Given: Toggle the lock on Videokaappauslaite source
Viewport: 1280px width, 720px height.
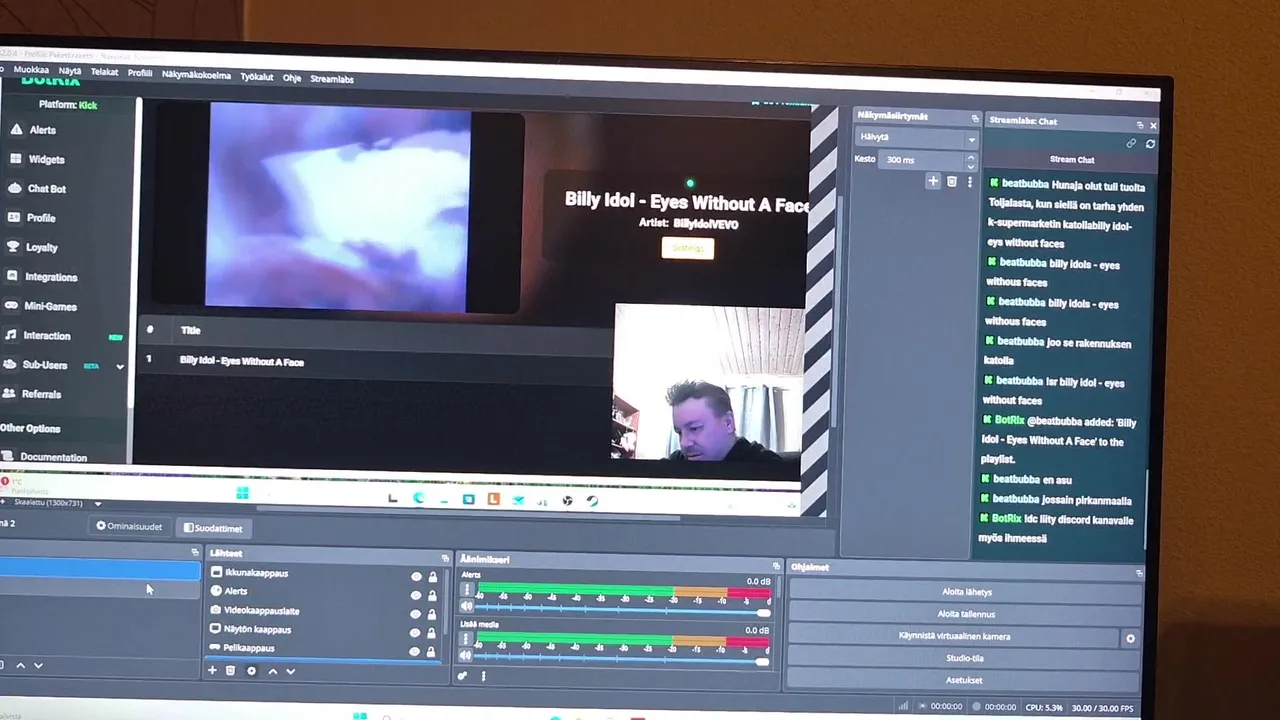Looking at the screenshot, I should tap(433, 614).
